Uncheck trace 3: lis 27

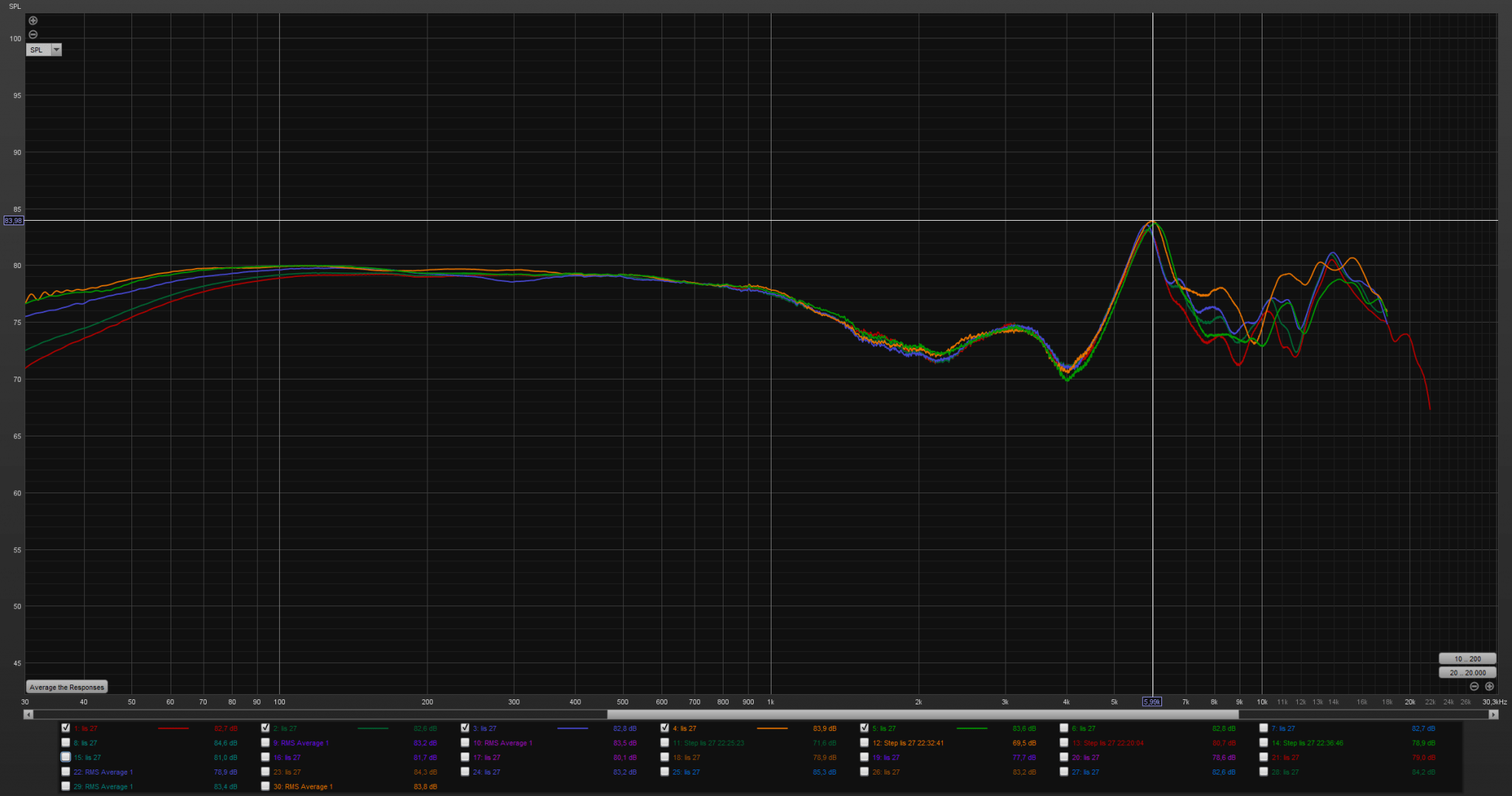point(465,728)
